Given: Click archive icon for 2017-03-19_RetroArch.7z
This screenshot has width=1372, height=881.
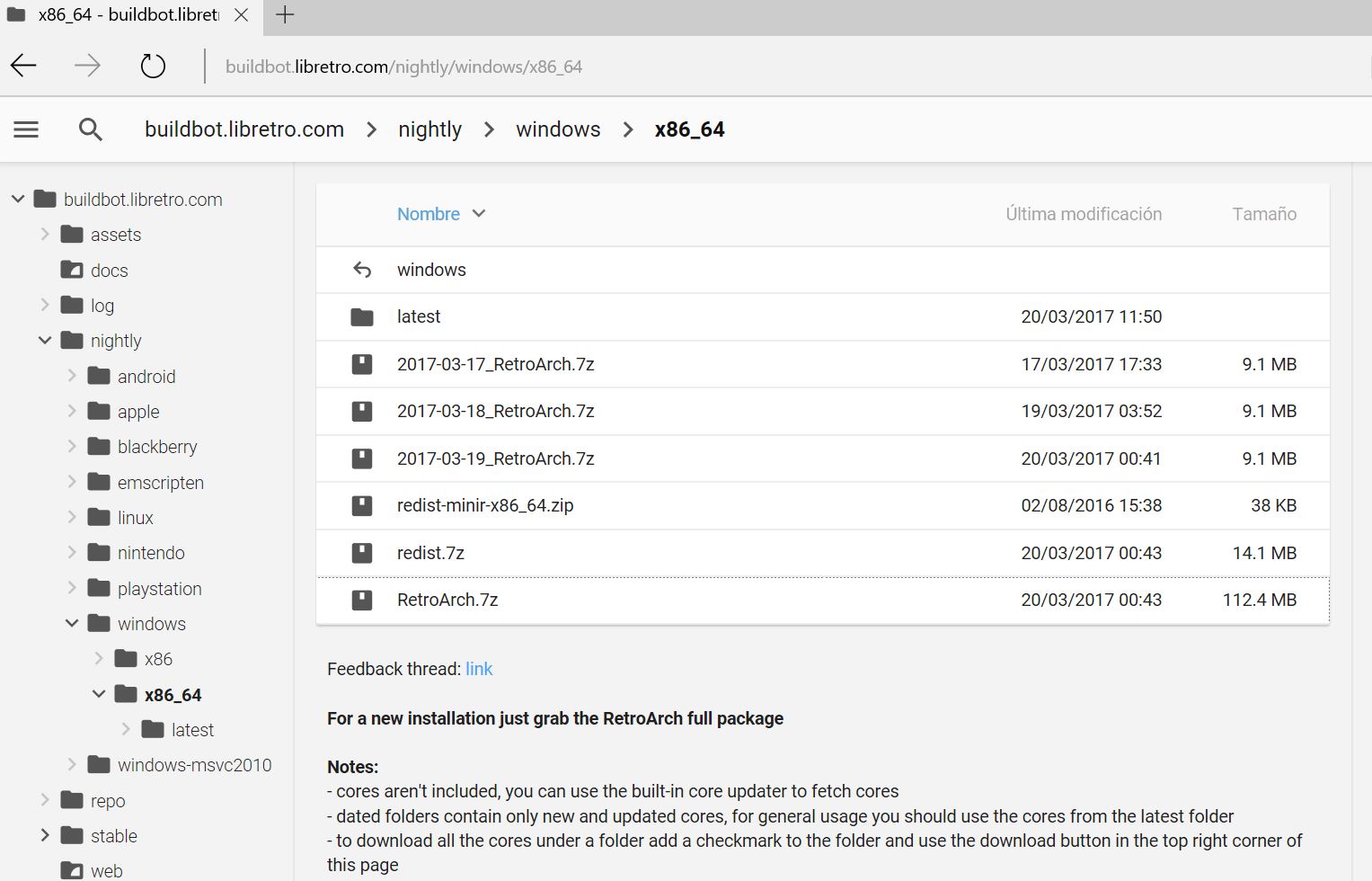Looking at the screenshot, I should click(362, 458).
